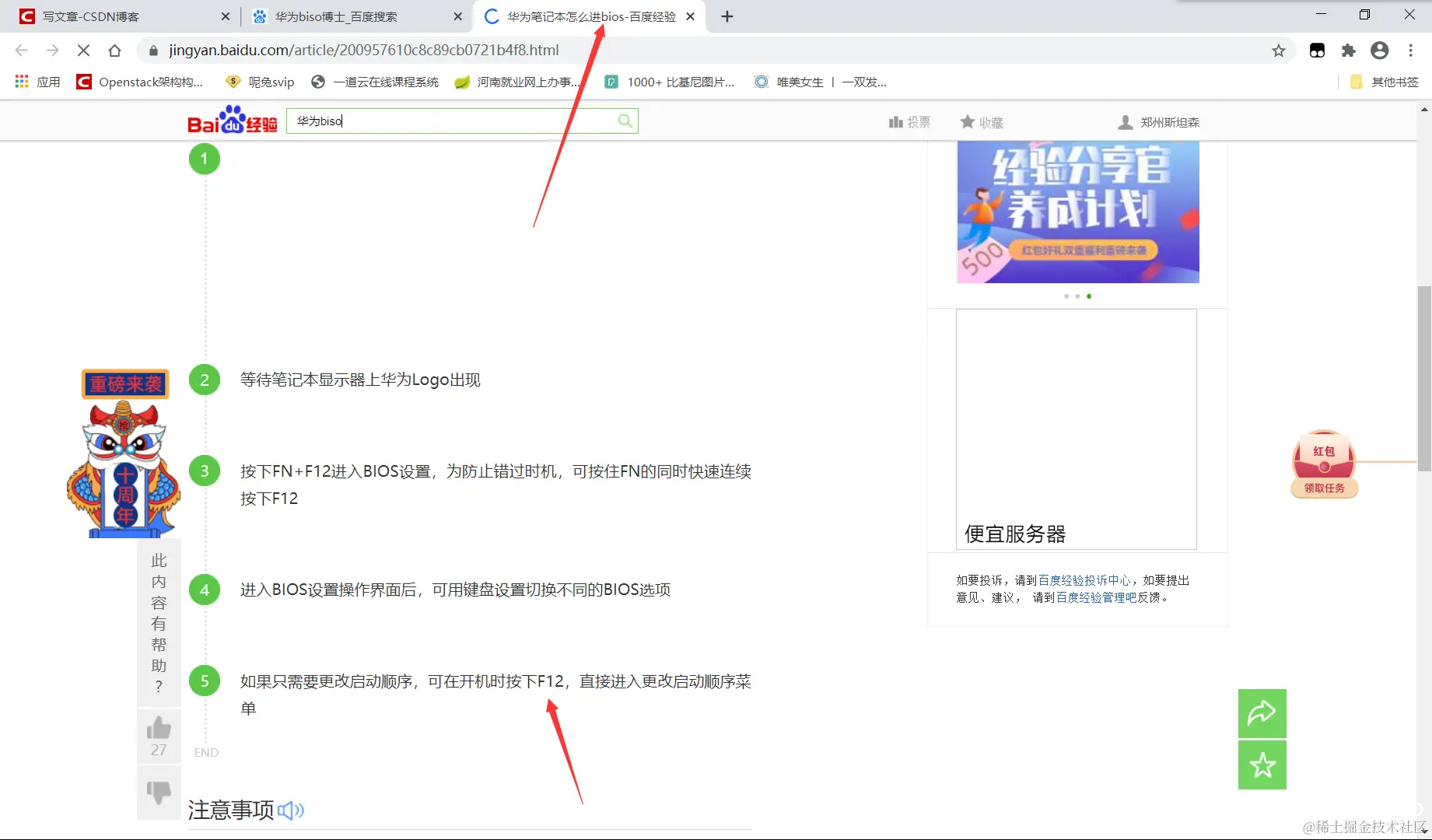Click the browser extensions puzzle icon
Screen dimensions: 1432x840
coord(1348,50)
